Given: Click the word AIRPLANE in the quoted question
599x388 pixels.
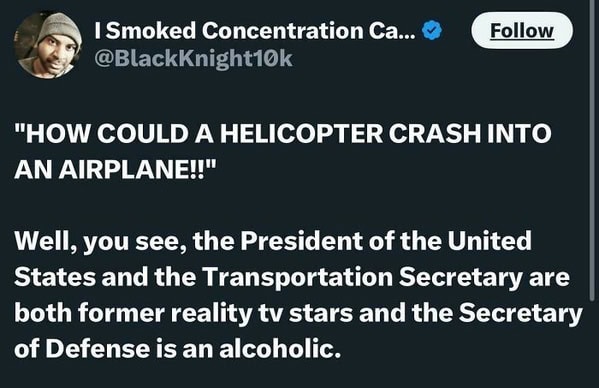Looking at the screenshot, I should pyautogui.click(x=123, y=169).
